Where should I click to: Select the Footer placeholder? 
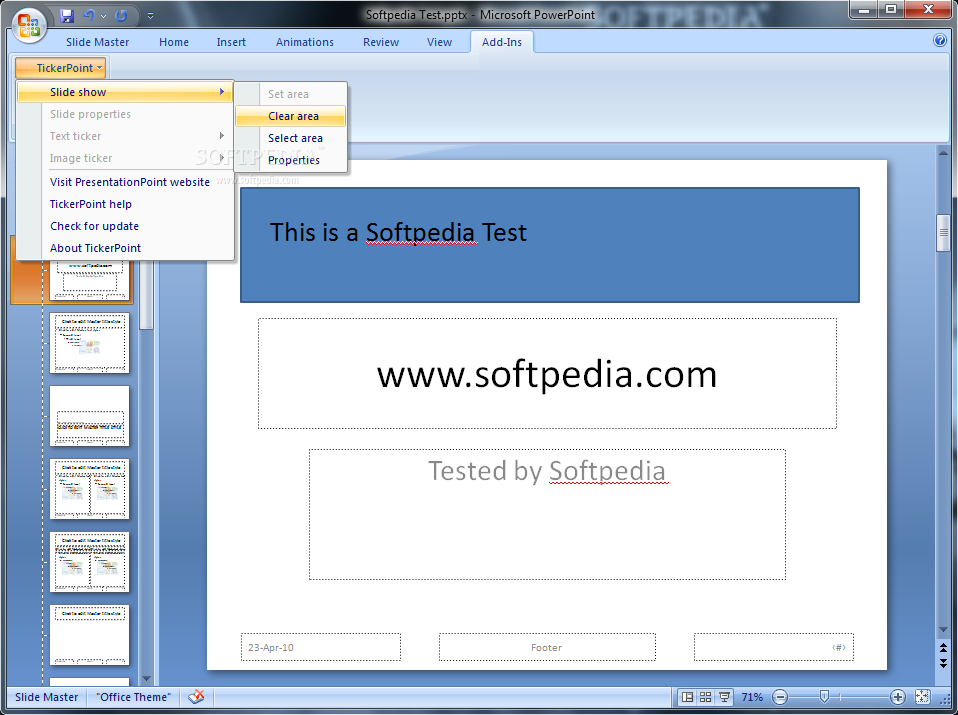[547, 647]
